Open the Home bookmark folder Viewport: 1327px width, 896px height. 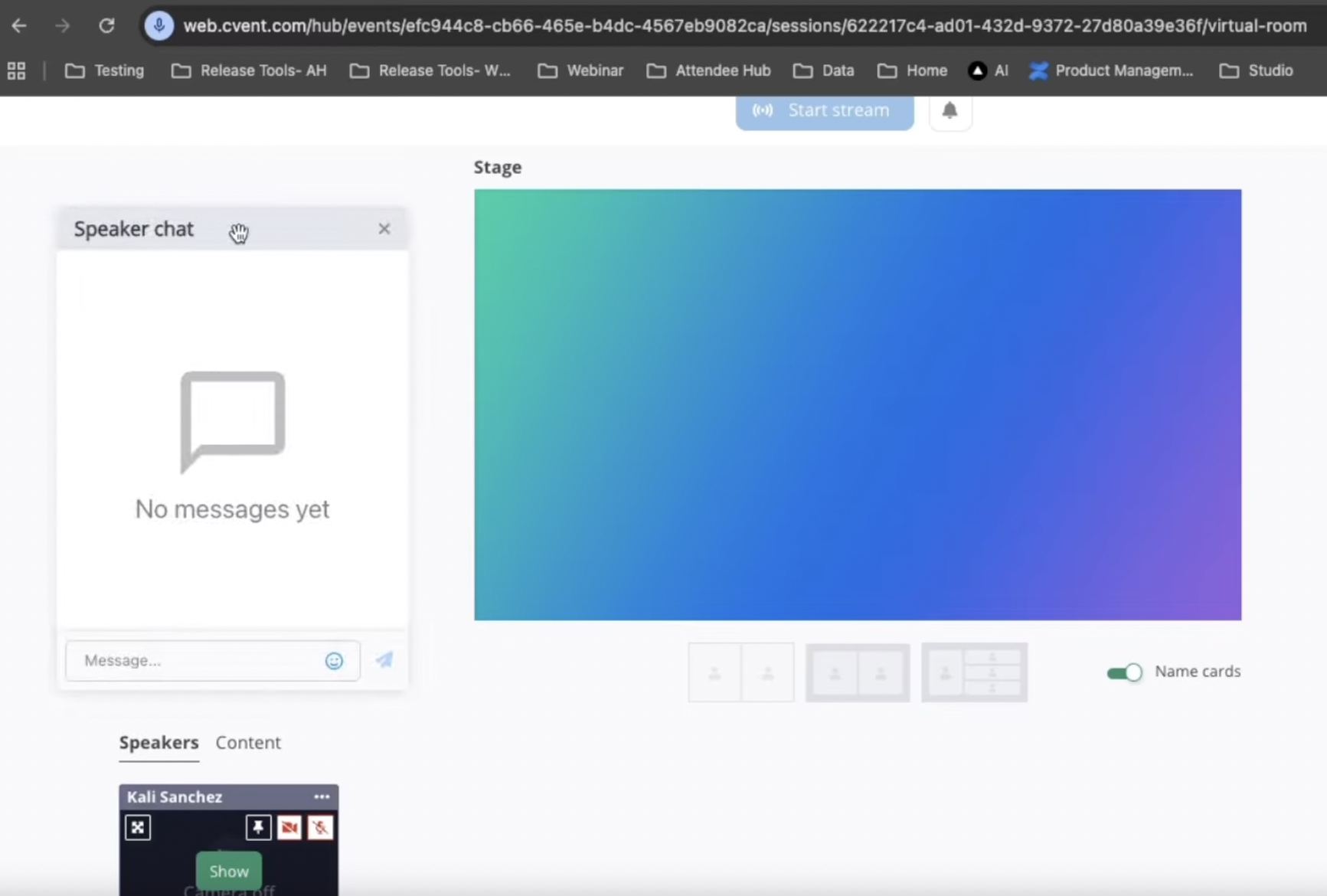coord(913,70)
